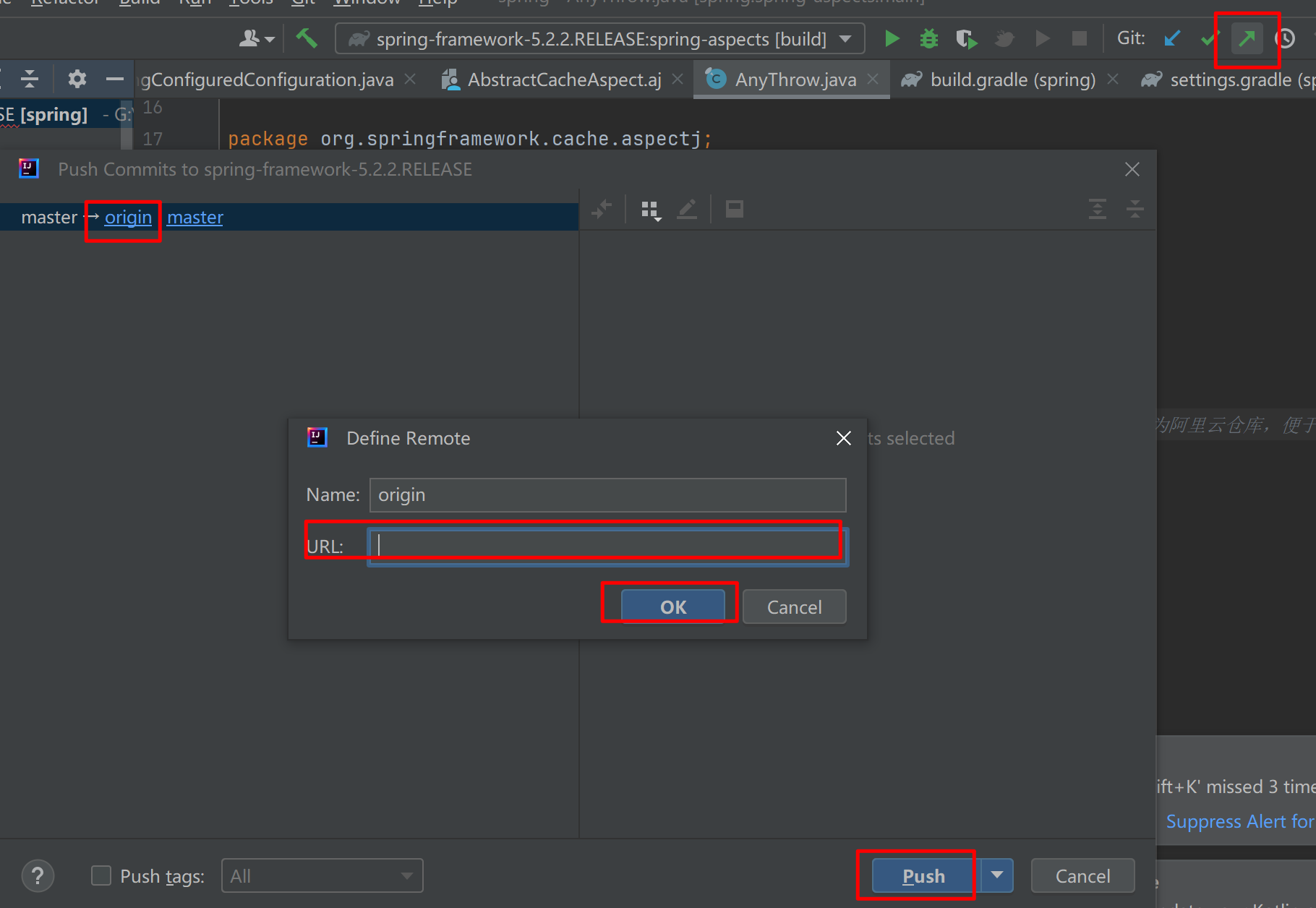
Task: Click the origin remote link
Action: click(x=128, y=218)
